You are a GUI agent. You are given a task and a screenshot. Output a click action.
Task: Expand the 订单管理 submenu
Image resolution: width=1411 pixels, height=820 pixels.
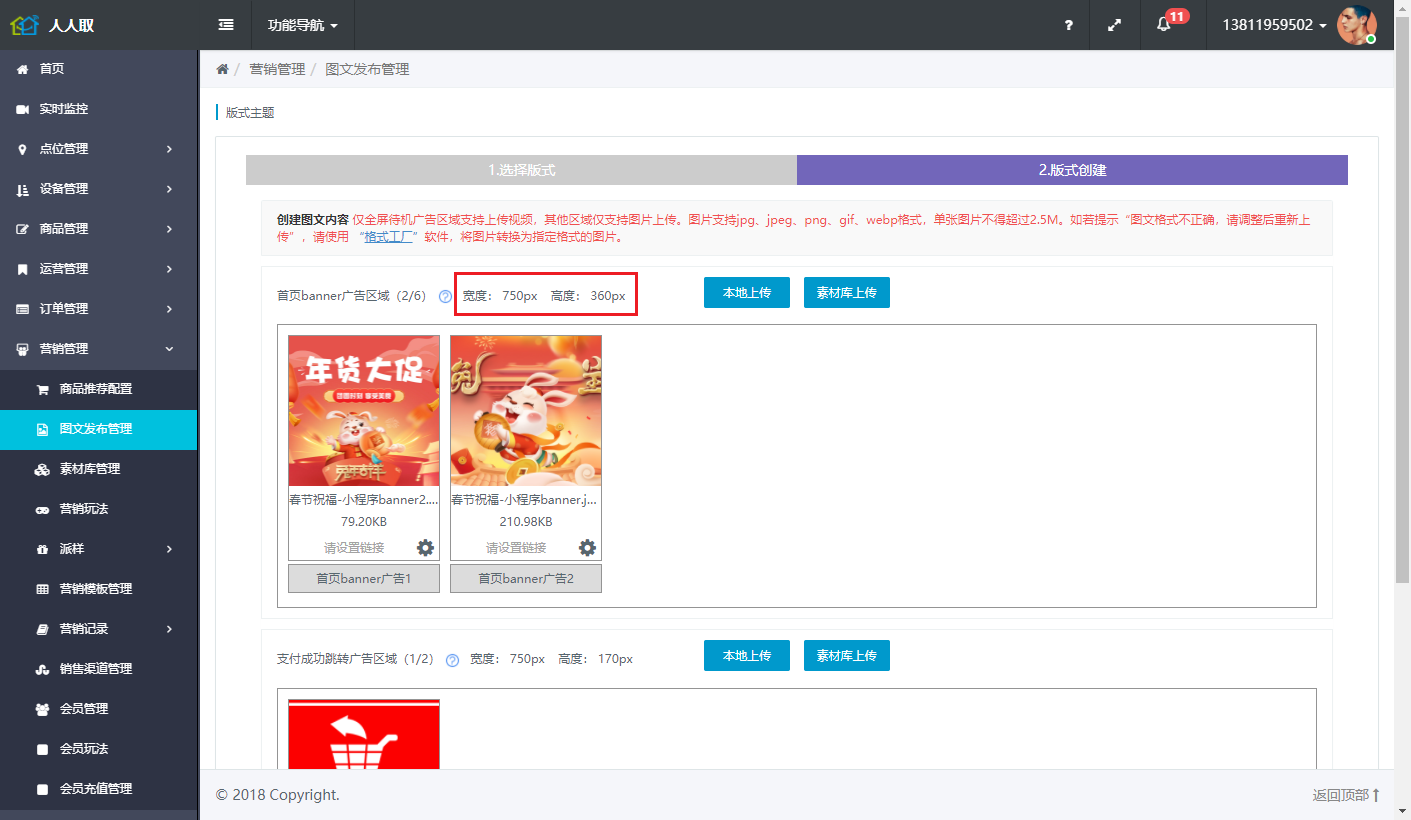169,309
